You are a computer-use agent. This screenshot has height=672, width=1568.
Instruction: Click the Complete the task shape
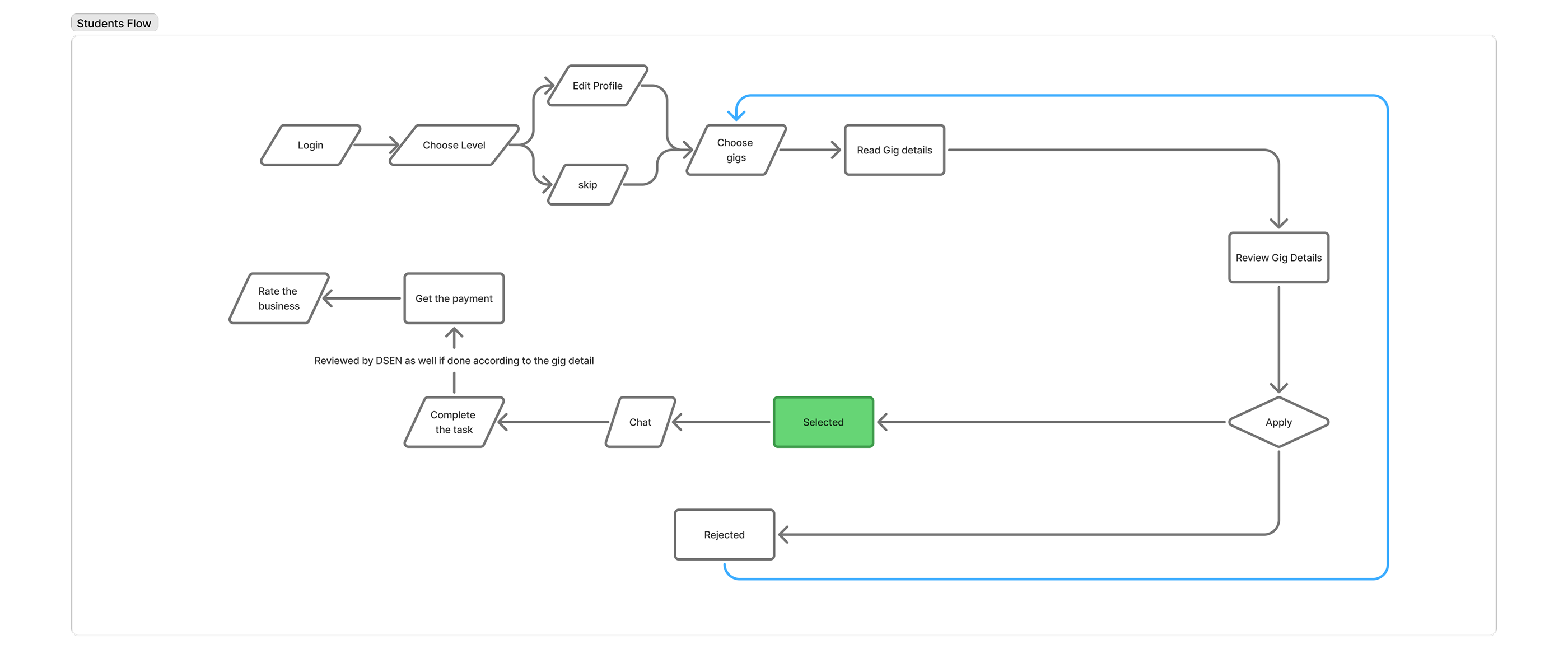click(453, 422)
